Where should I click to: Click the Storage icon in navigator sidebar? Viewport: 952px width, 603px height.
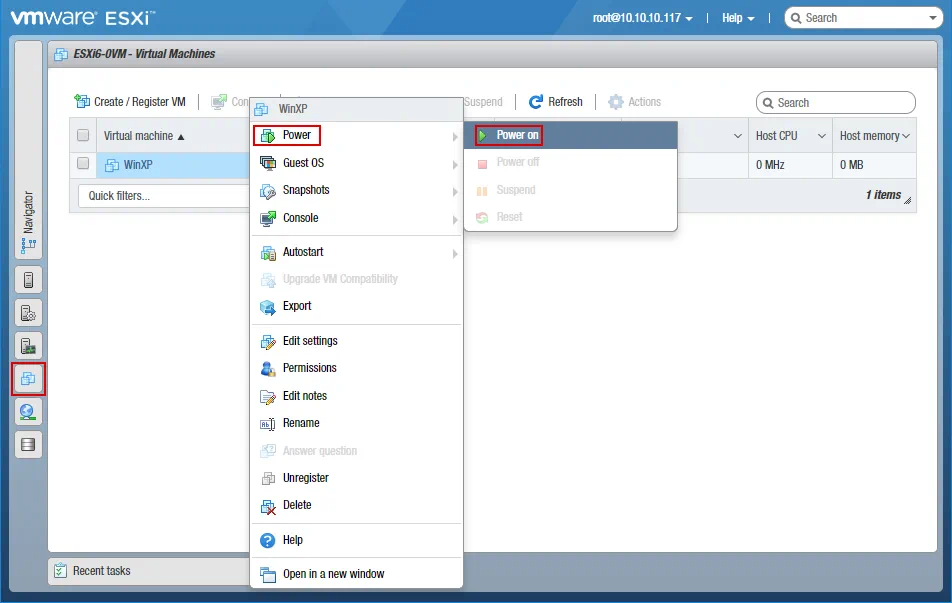(28, 445)
